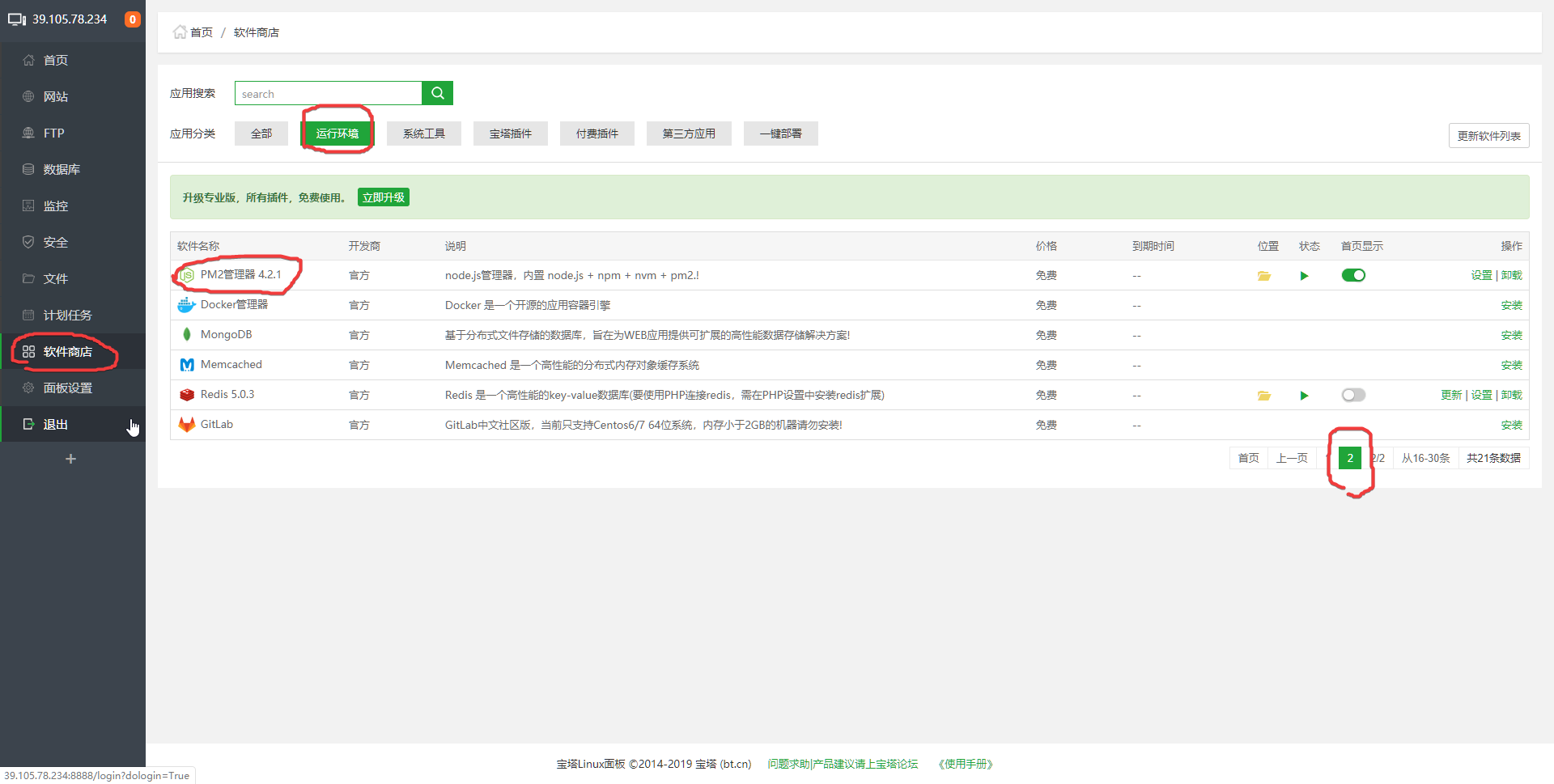Open the FTP section from sidebar

53,133
